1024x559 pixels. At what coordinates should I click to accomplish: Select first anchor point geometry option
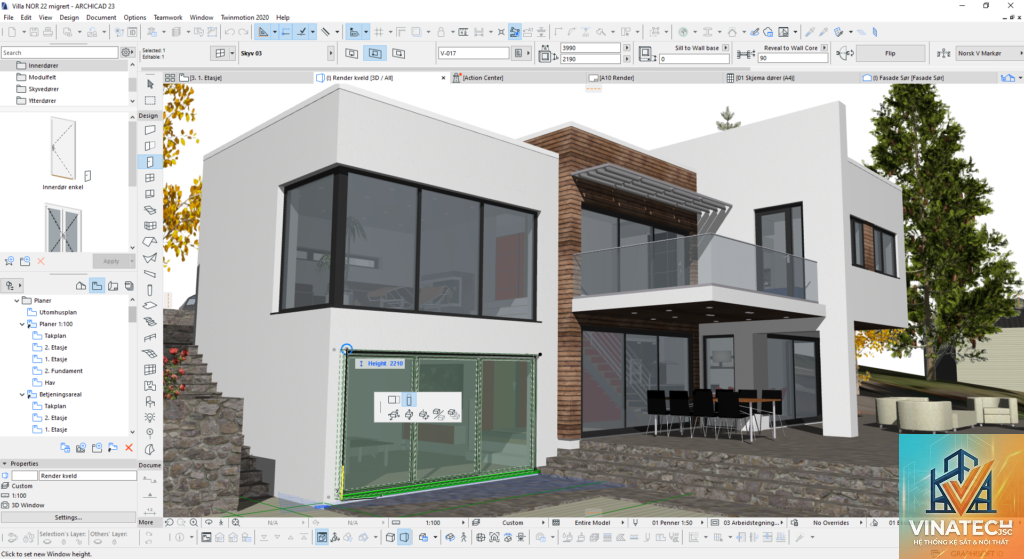point(351,54)
